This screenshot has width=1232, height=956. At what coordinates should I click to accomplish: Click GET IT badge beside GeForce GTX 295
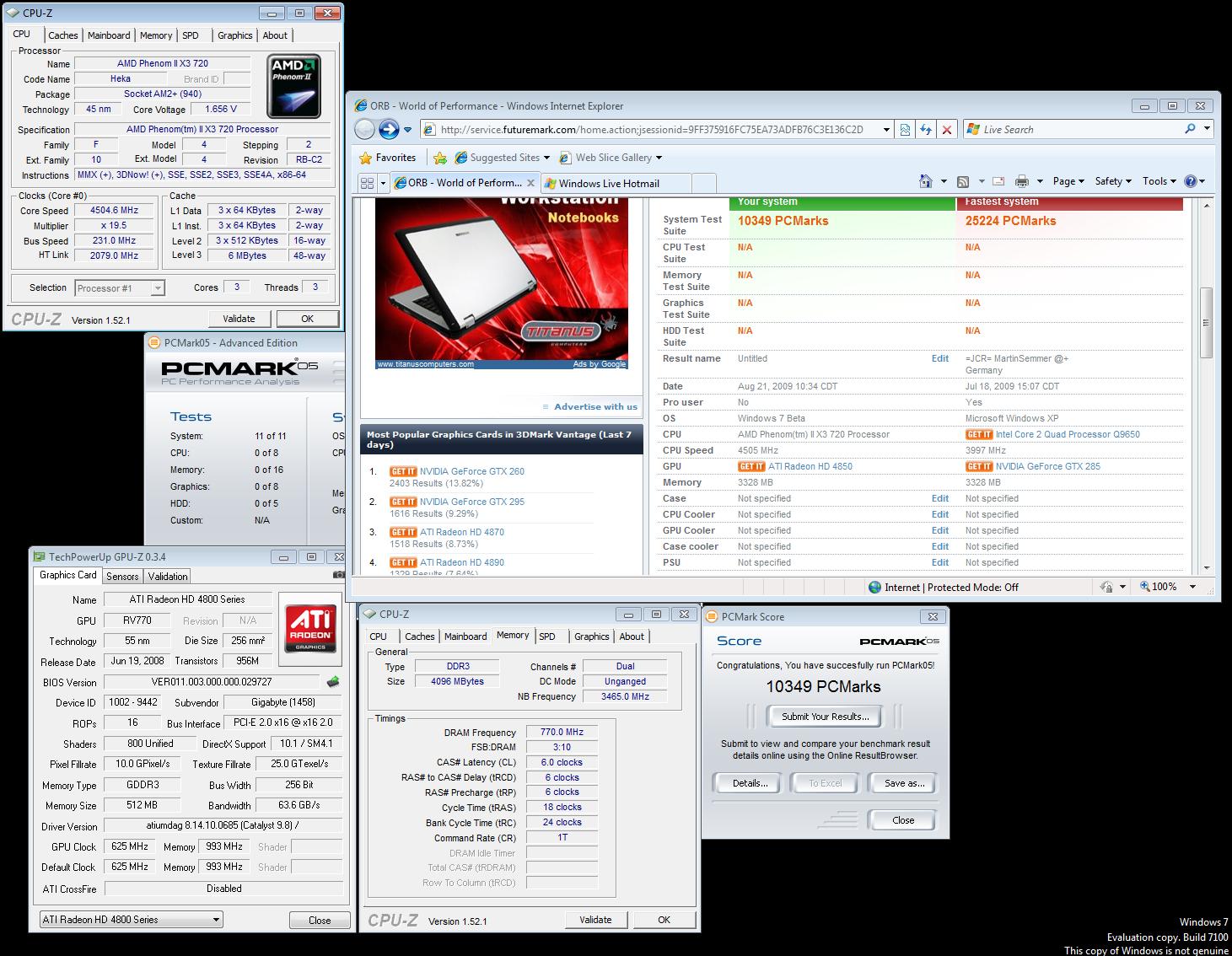tap(403, 502)
